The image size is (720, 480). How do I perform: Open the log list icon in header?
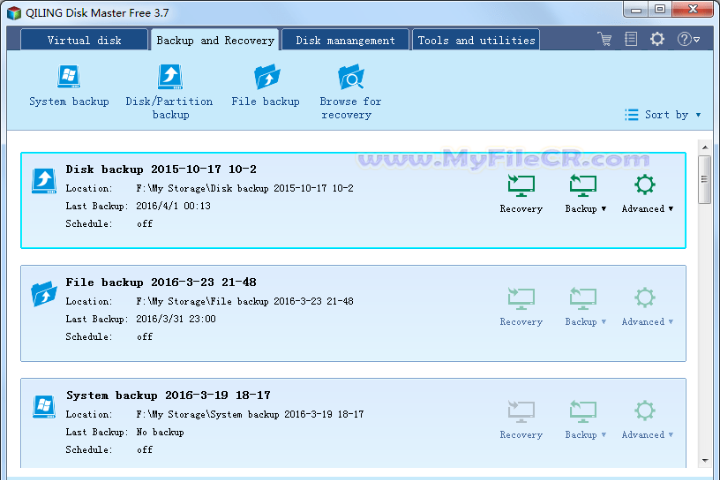tap(631, 39)
